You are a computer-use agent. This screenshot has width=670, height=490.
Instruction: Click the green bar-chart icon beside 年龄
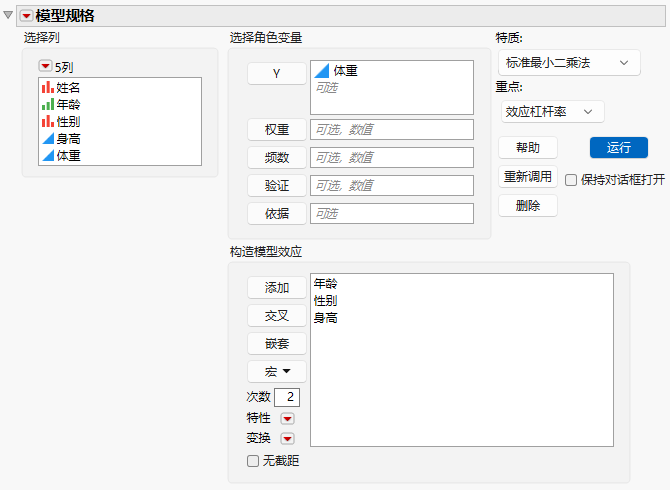pos(48,104)
